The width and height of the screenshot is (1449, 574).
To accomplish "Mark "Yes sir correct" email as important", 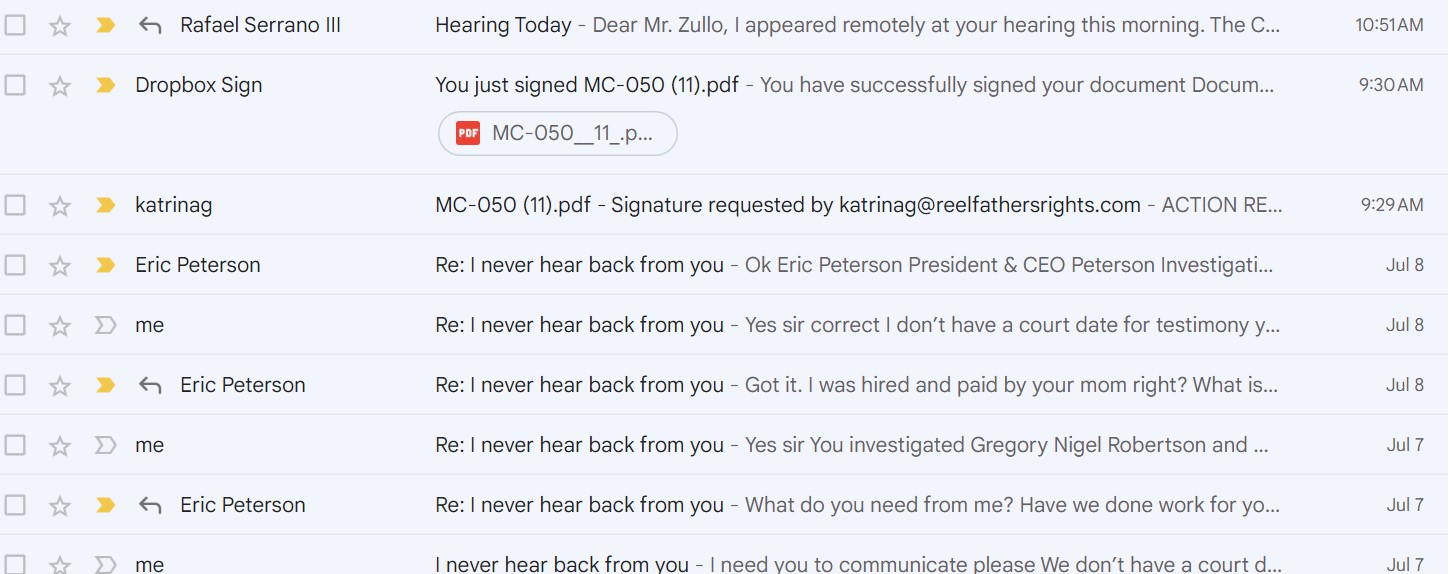I will (105, 326).
